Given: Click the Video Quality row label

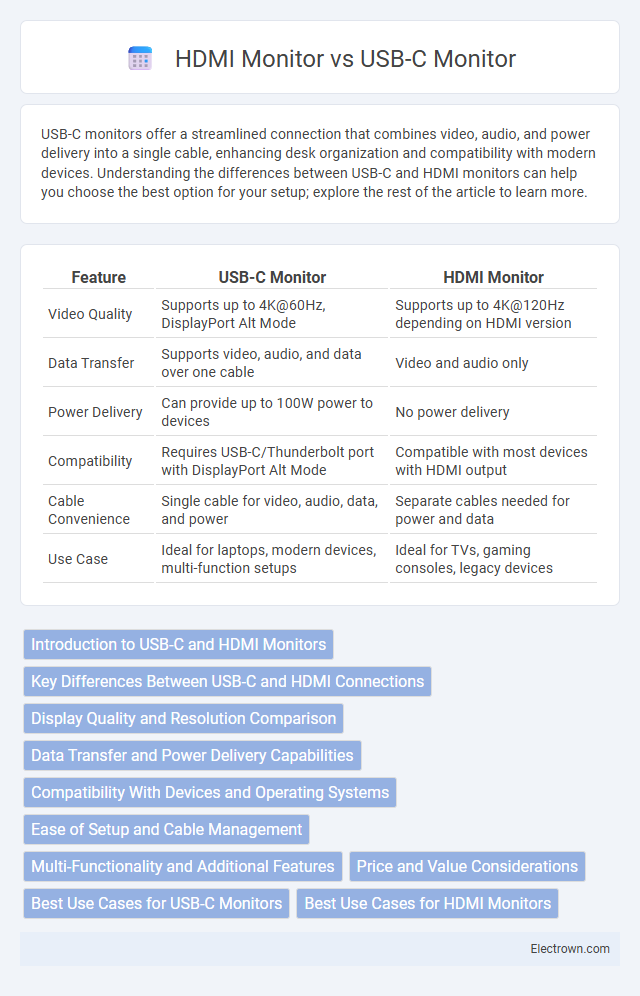Looking at the screenshot, I should (x=90, y=314).
